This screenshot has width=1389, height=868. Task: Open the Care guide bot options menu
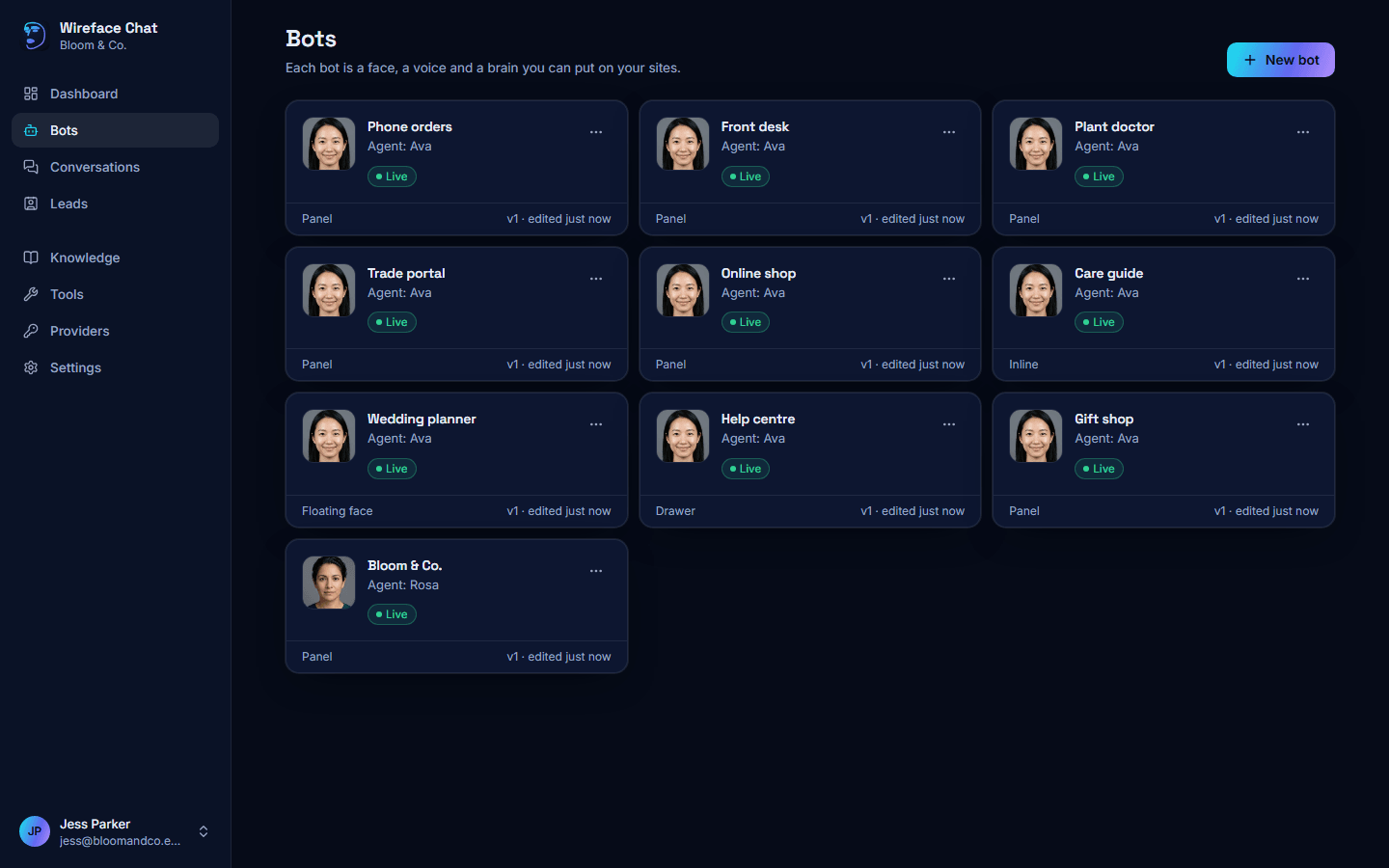(1303, 279)
